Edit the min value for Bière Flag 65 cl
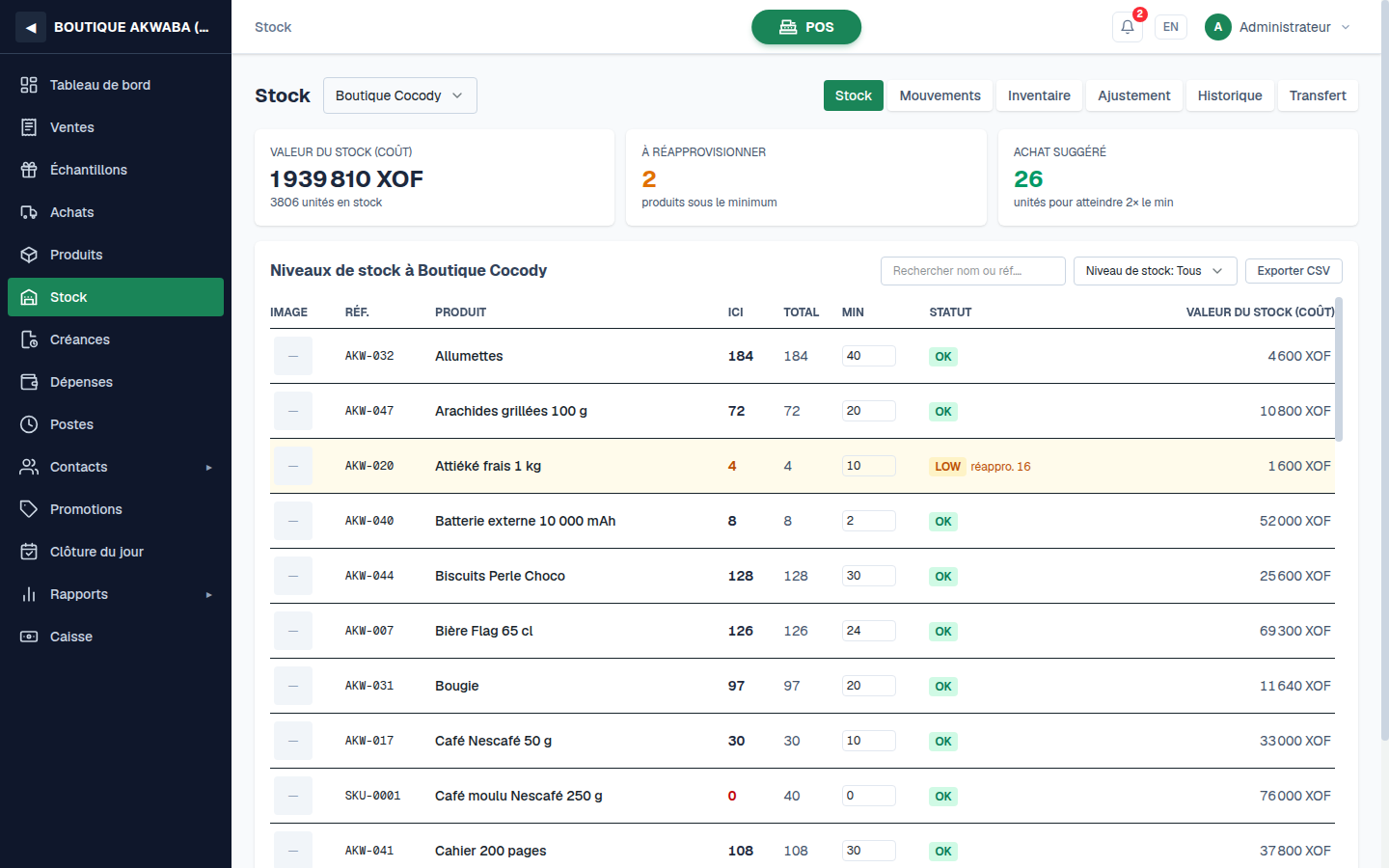Image resolution: width=1389 pixels, height=868 pixels. tap(868, 631)
